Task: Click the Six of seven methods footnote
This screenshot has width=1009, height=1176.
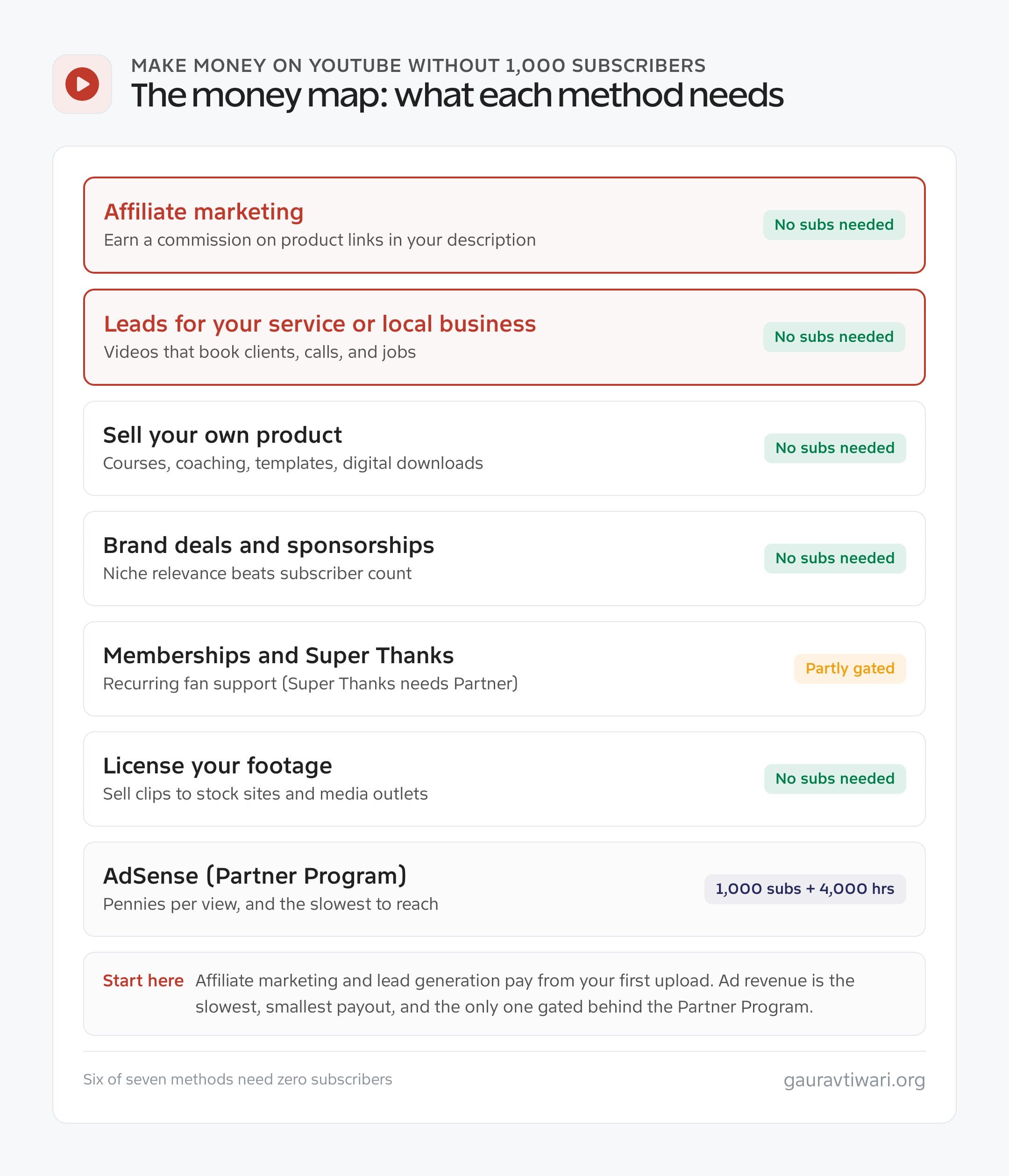Action: pos(237,1079)
